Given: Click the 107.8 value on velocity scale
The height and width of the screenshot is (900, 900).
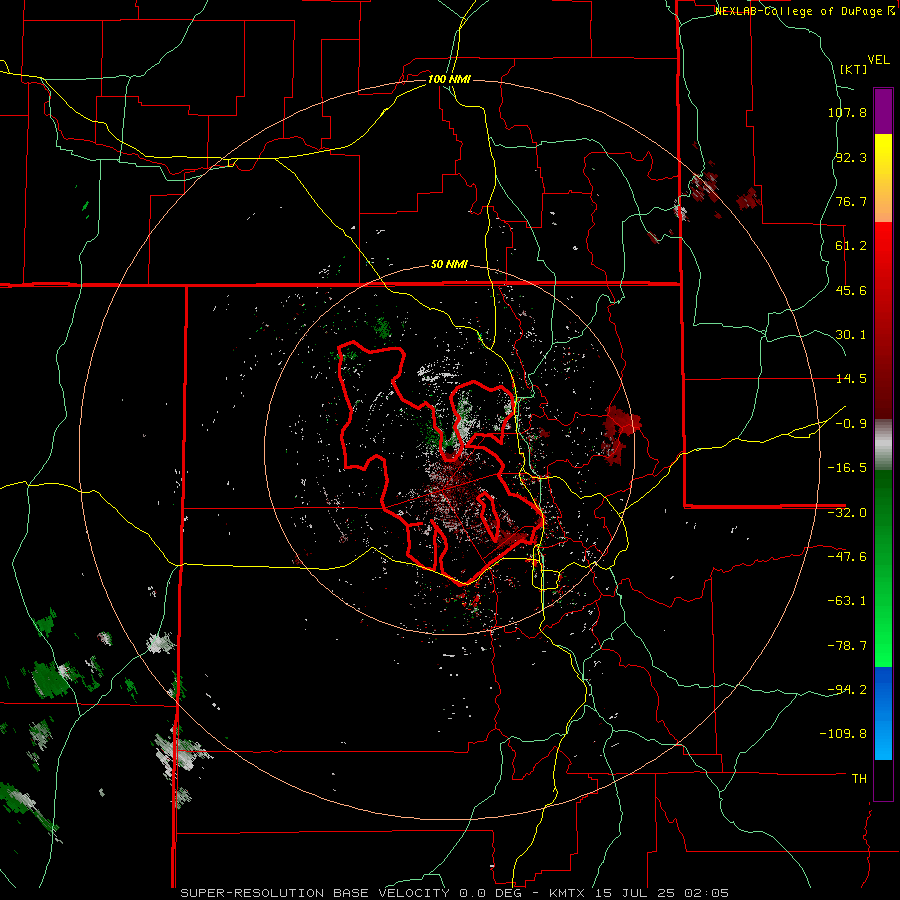Looking at the screenshot, I should tap(847, 112).
